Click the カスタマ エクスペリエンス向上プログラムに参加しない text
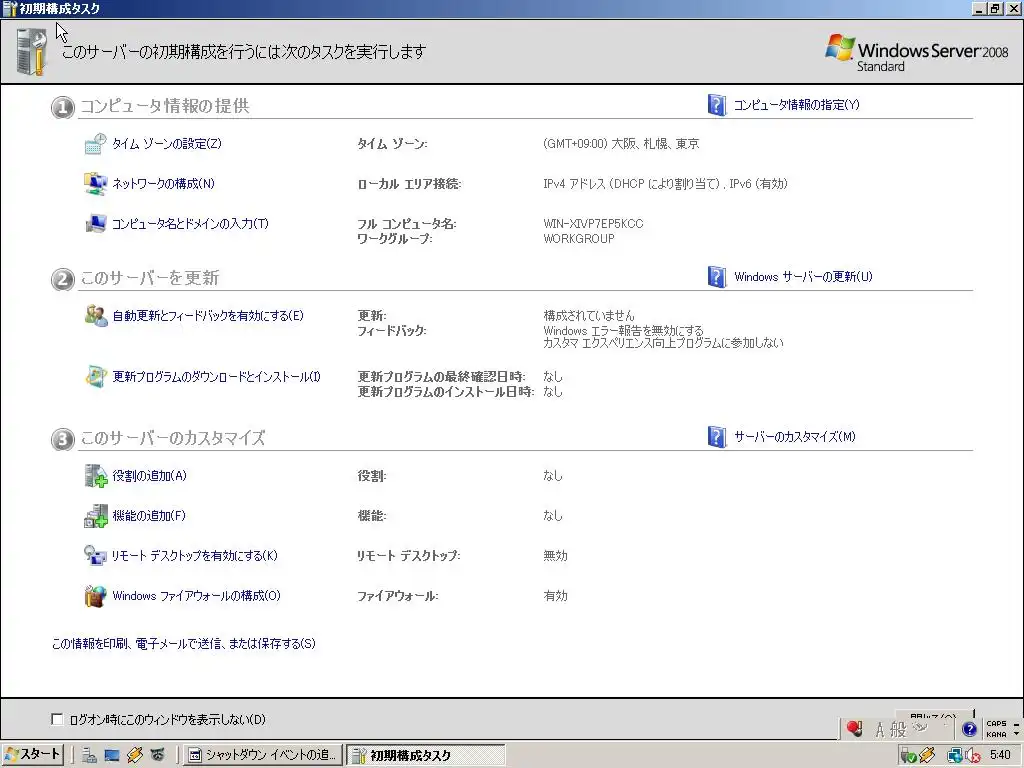 point(663,343)
